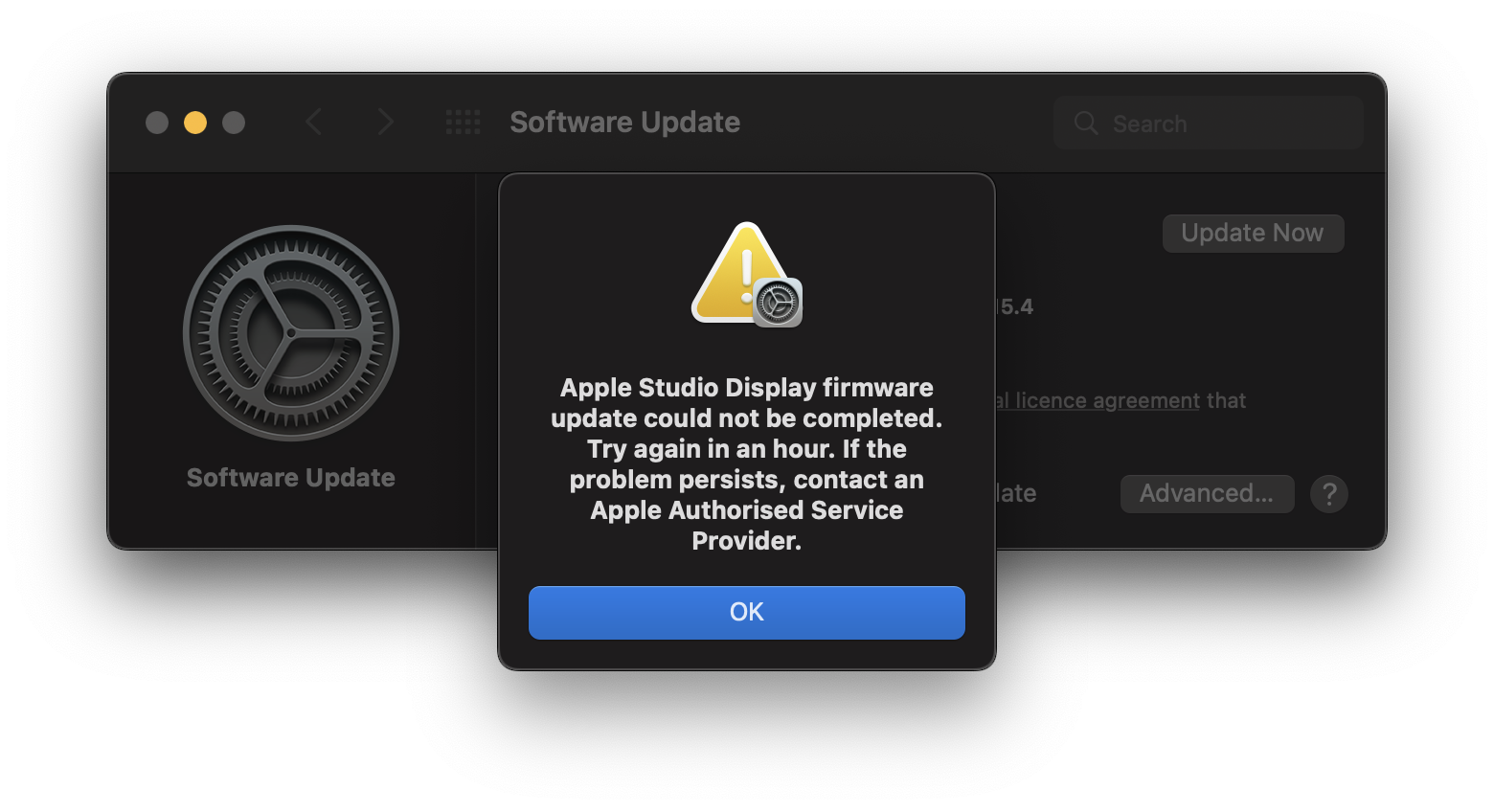
Task: Click the Software Update window title
Action: click(624, 123)
